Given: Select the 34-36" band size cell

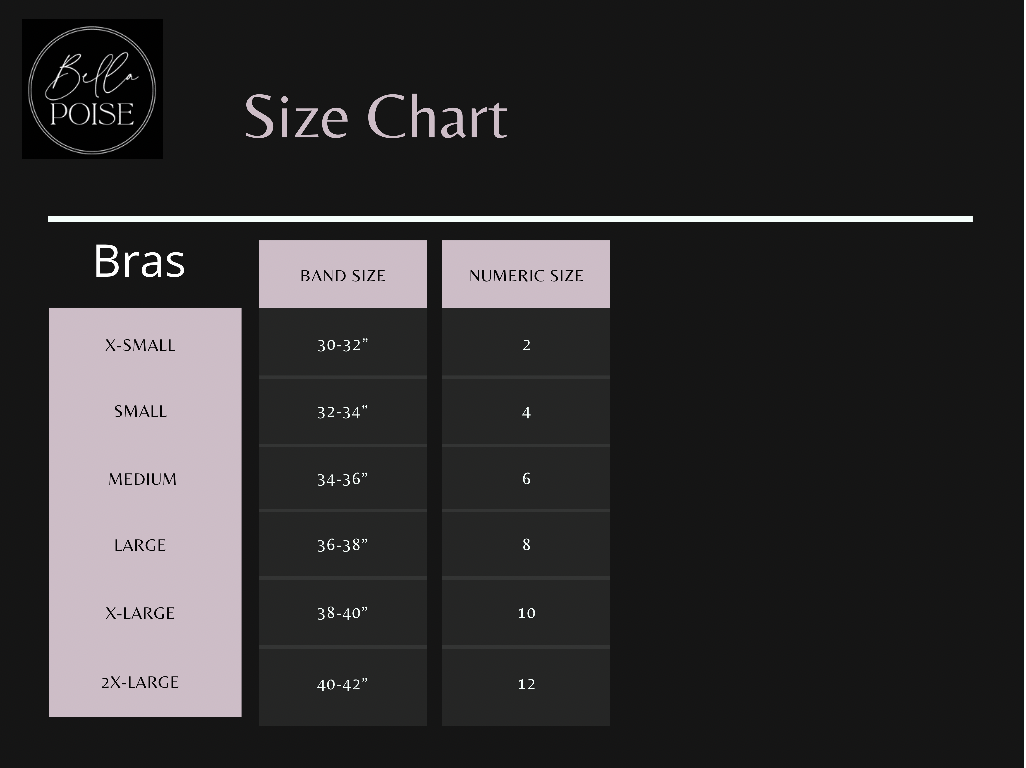Looking at the screenshot, I should point(342,479).
